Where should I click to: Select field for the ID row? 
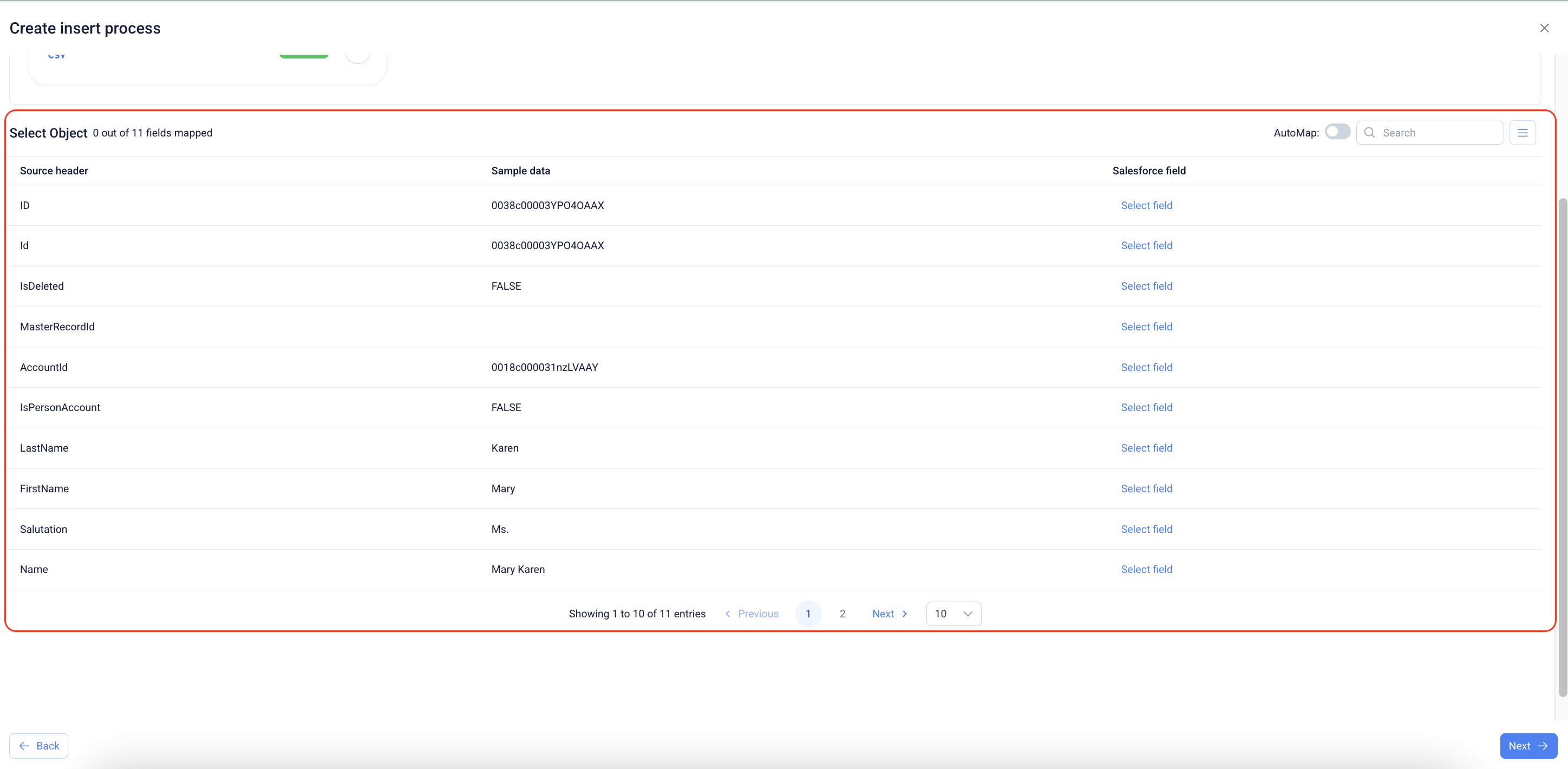[1146, 205]
